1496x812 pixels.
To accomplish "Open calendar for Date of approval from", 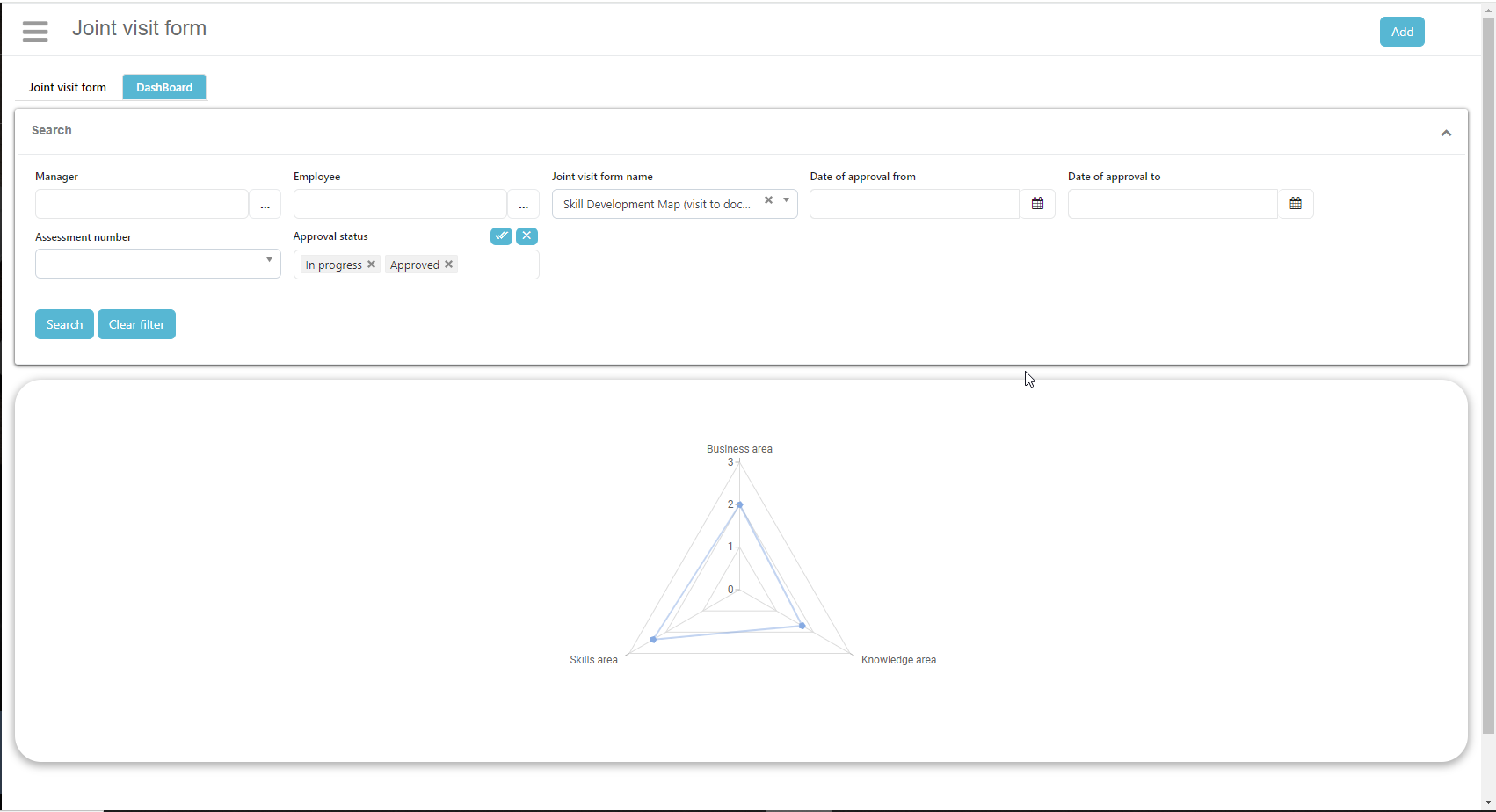I will 1037,204.
